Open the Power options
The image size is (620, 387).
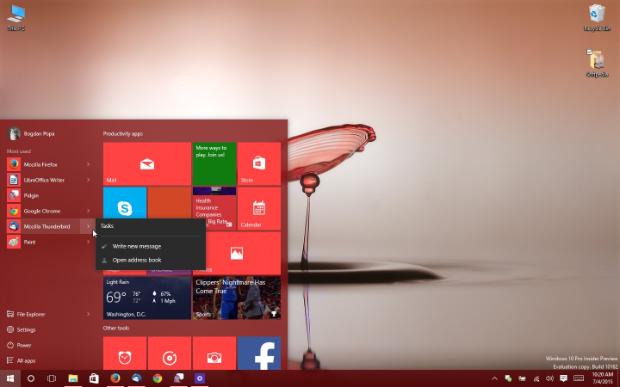tap(19, 345)
